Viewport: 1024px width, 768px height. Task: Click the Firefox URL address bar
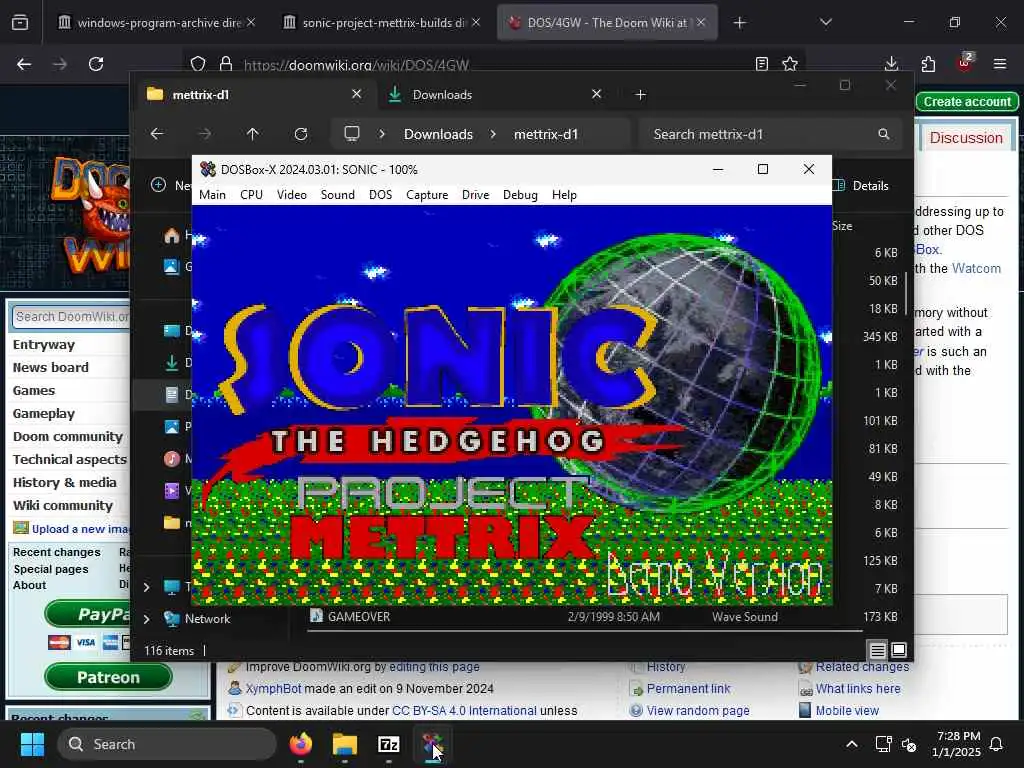coord(493,64)
